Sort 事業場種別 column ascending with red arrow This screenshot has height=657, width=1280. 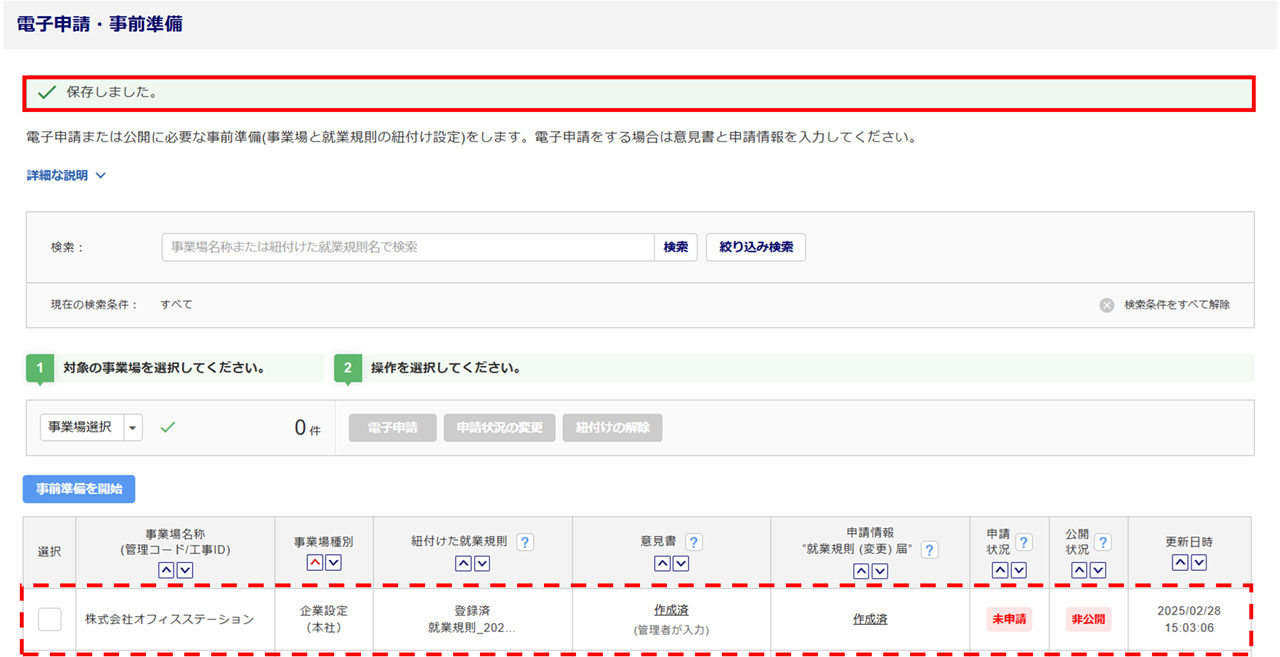pyautogui.click(x=314, y=563)
